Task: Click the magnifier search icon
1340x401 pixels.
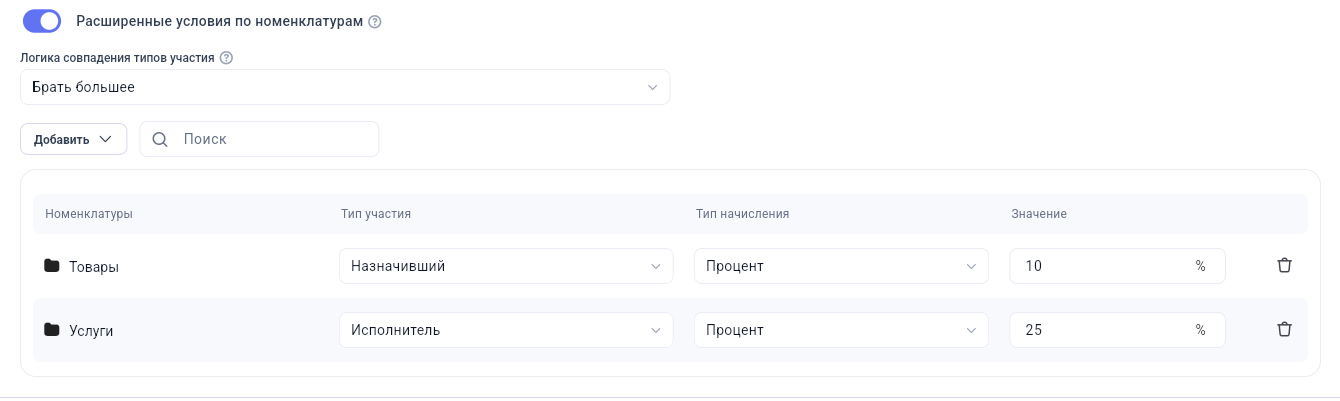Action: tap(159, 139)
